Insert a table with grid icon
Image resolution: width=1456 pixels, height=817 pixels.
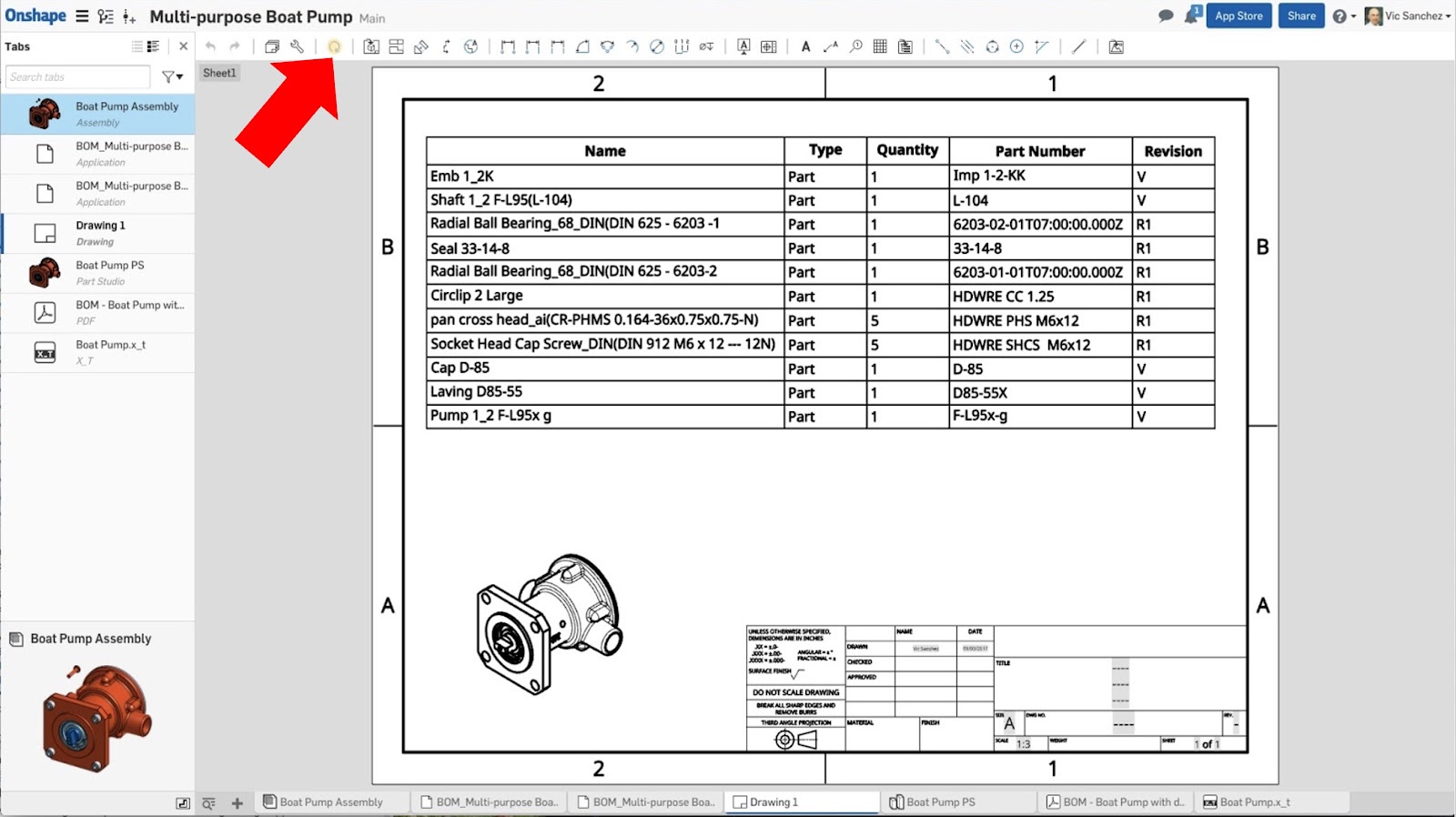click(x=880, y=46)
